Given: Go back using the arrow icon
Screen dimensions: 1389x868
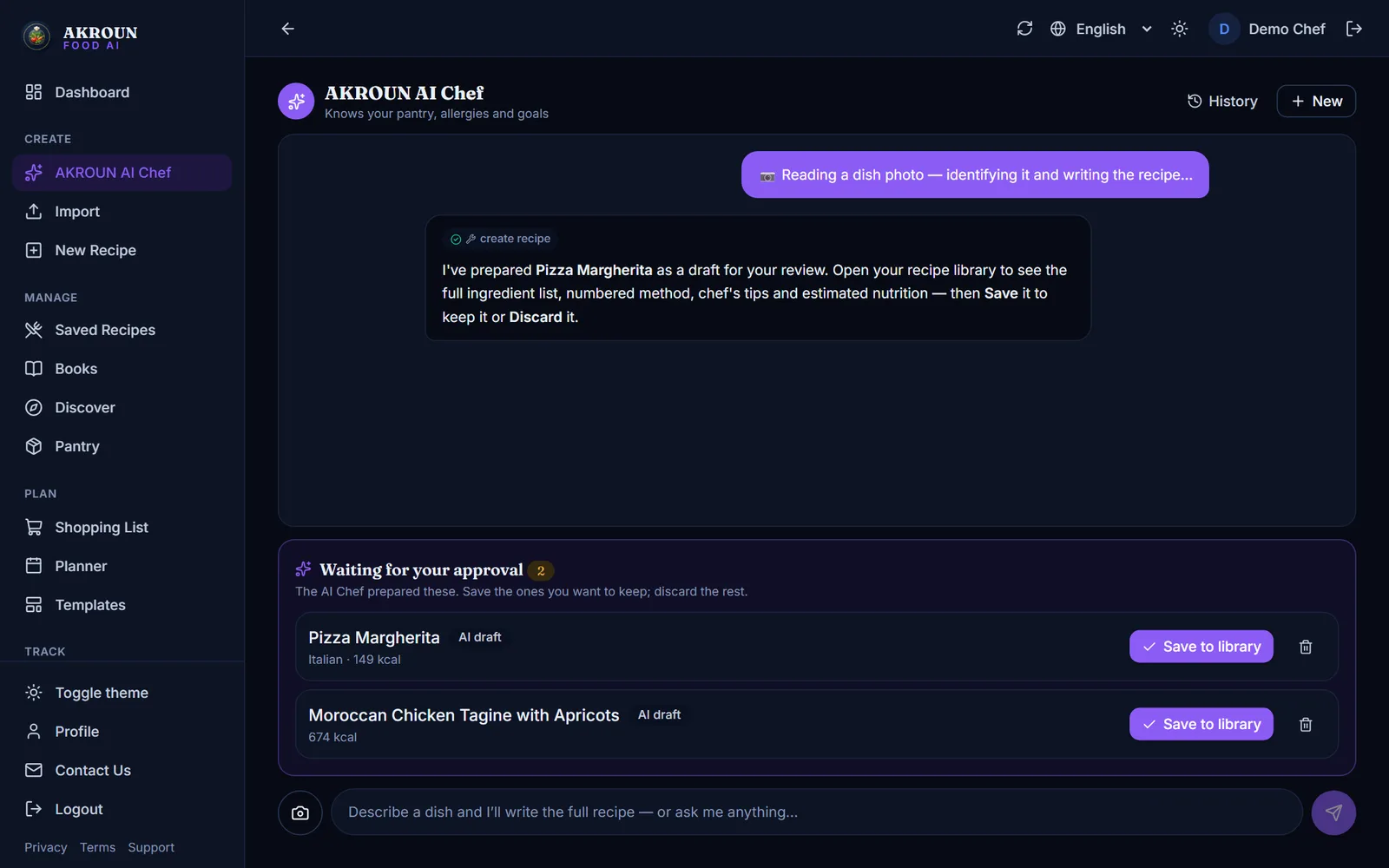Looking at the screenshot, I should point(288,29).
